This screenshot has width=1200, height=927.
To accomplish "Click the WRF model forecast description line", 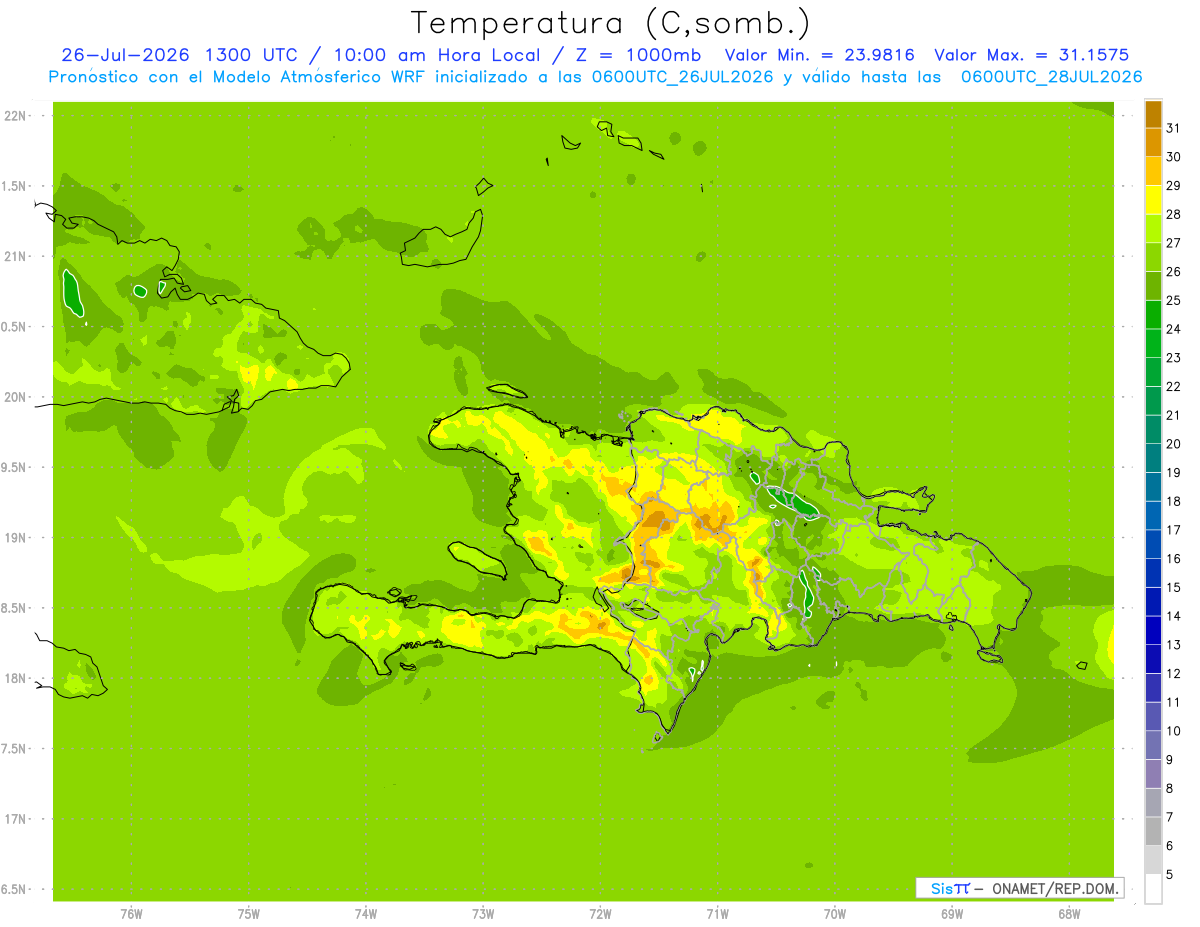I will pos(595,77).
